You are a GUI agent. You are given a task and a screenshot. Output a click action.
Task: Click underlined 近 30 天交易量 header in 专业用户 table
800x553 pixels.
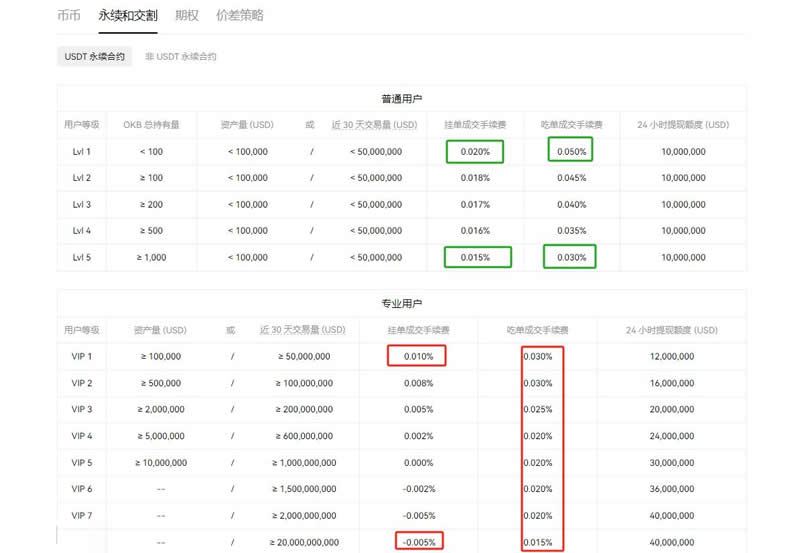[302, 330]
